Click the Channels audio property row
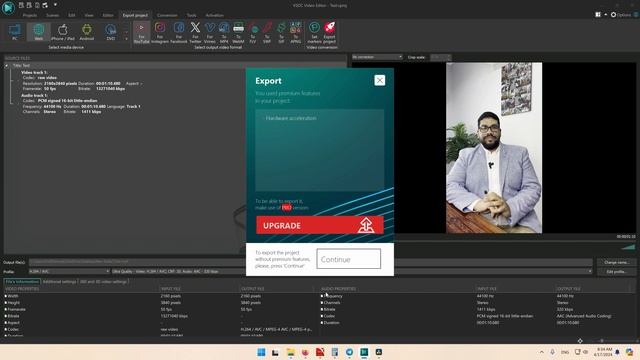Viewport: 640px width, 360px height. [478, 303]
